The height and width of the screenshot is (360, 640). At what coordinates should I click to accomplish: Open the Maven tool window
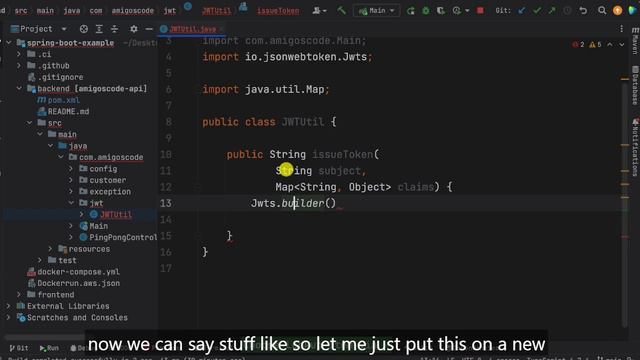[635, 41]
